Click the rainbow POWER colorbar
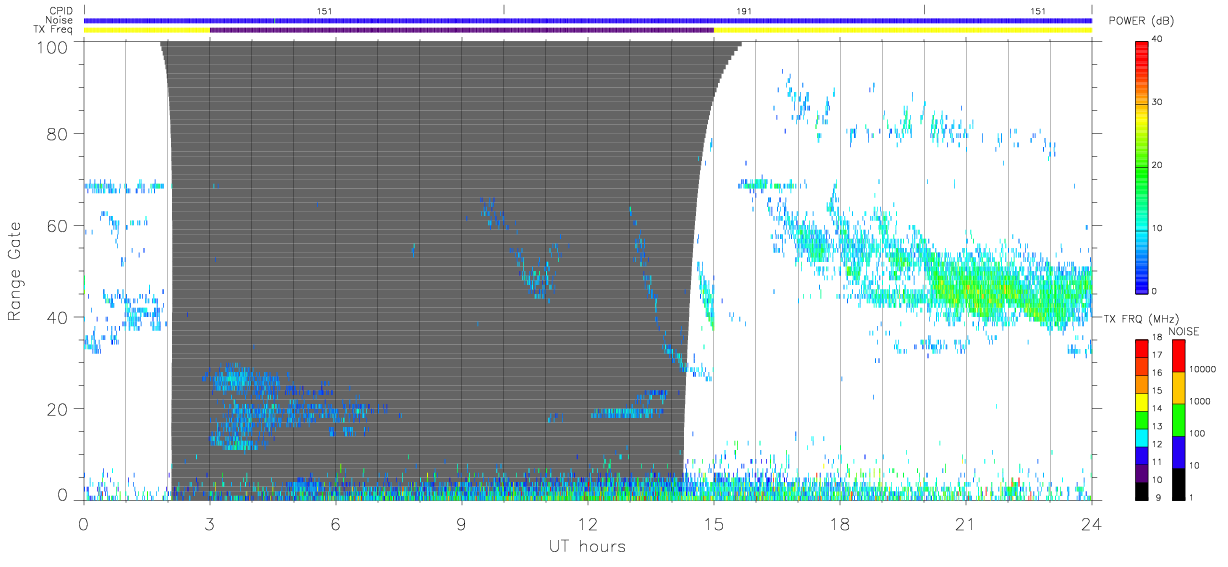The image size is (1228, 567). tap(1141, 166)
